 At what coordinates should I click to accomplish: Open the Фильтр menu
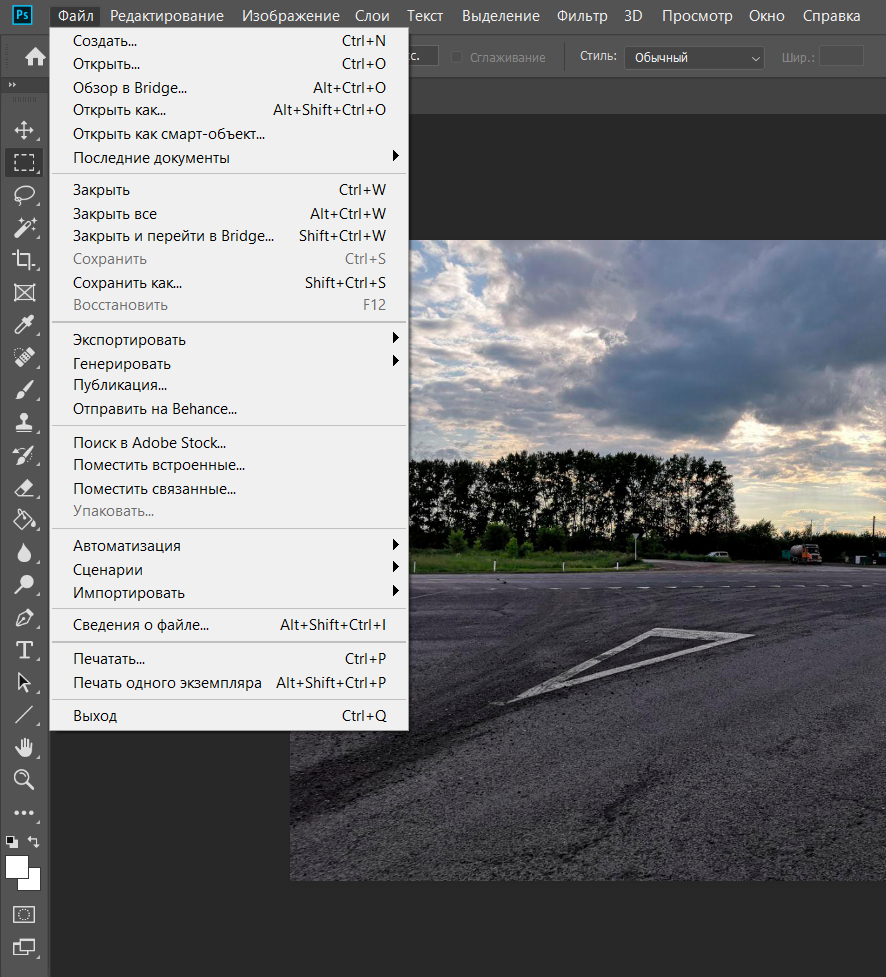581,16
